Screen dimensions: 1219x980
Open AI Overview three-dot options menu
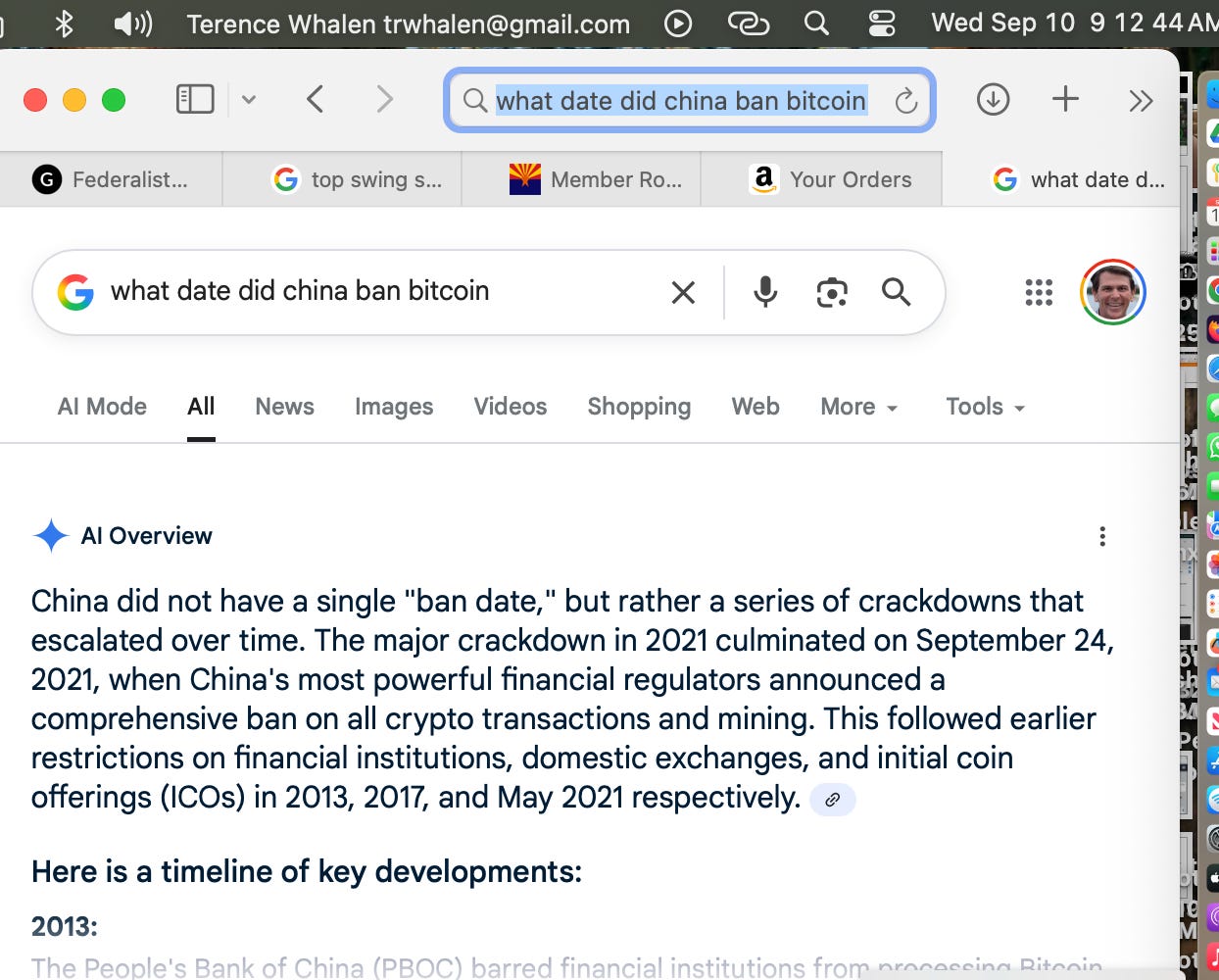click(1102, 536)
